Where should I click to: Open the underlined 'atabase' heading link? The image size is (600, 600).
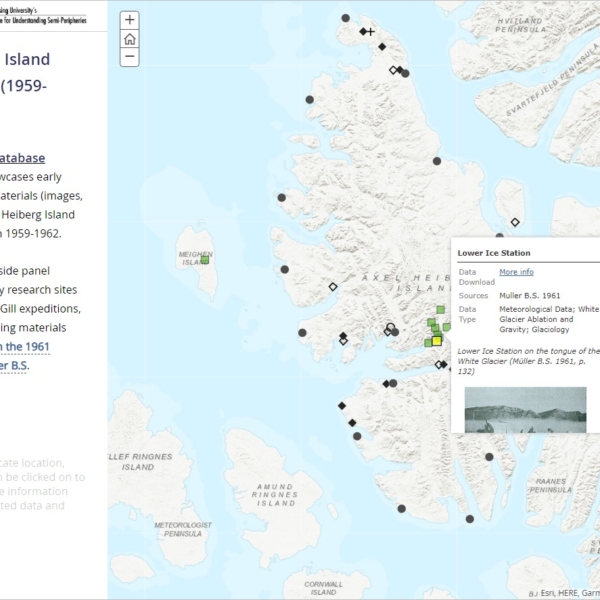[x=22, y=158]
